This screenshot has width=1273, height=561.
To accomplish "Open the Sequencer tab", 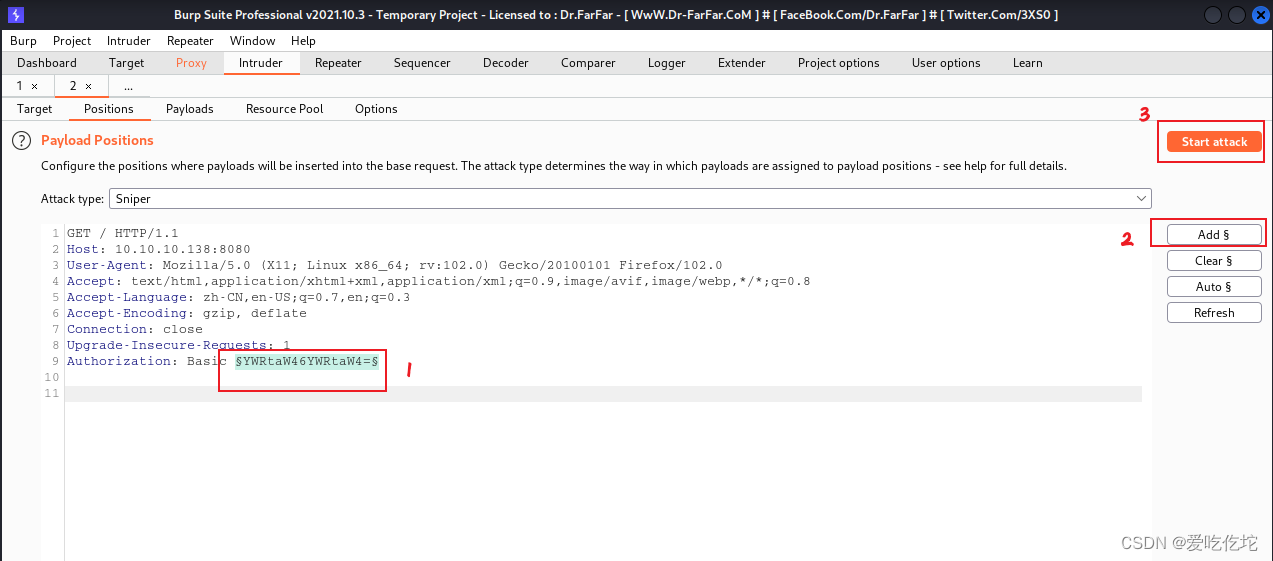I will pyautogui.click(x=422, y=63).
